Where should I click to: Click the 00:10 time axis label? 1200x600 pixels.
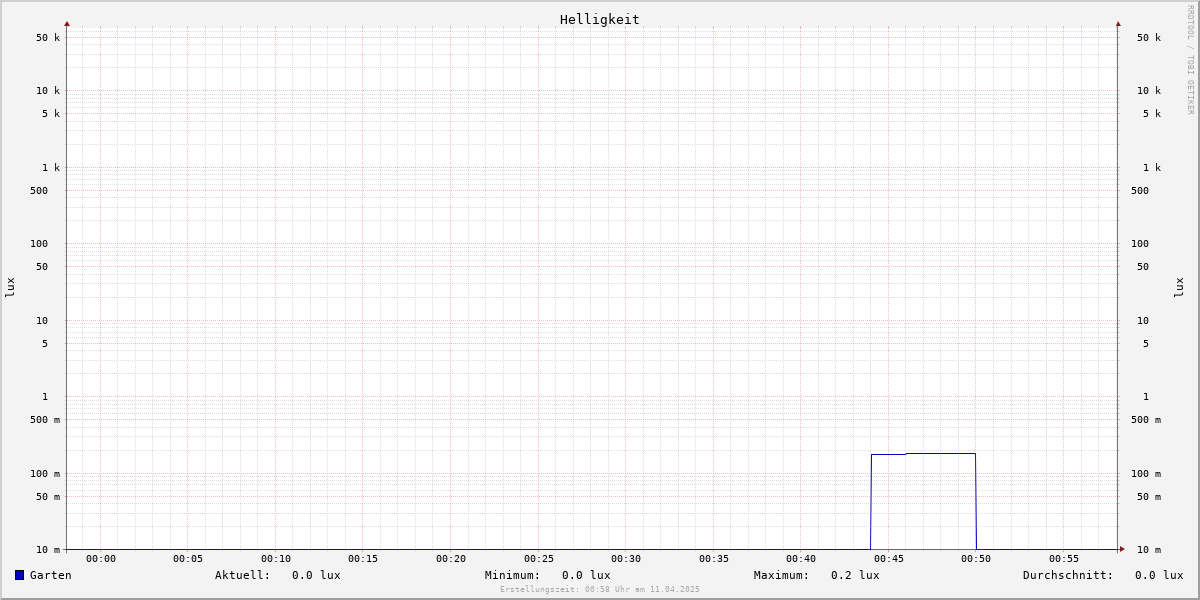point(276,559)
